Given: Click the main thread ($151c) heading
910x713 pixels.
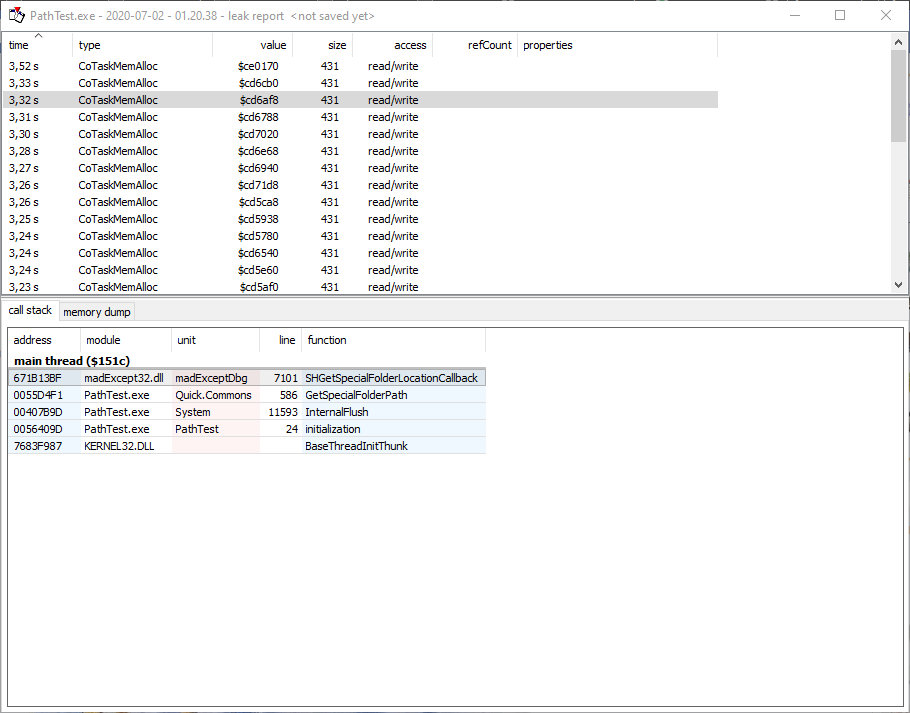Looking at the screenshot, I should [72, 361].
